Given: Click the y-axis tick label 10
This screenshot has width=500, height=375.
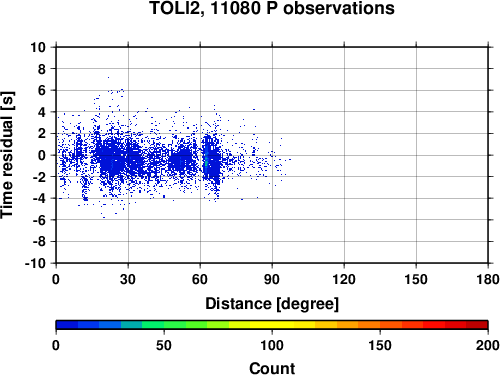Looking at the screenshot, I should (x=38, y=47).
